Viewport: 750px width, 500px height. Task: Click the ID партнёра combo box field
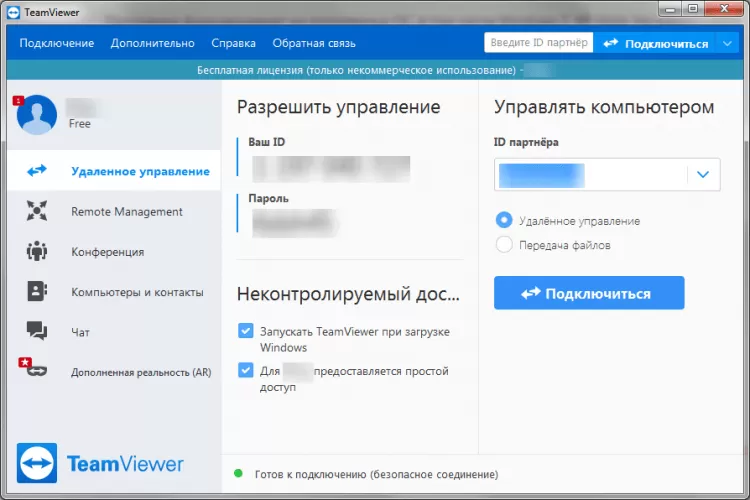tap(607, 175)
